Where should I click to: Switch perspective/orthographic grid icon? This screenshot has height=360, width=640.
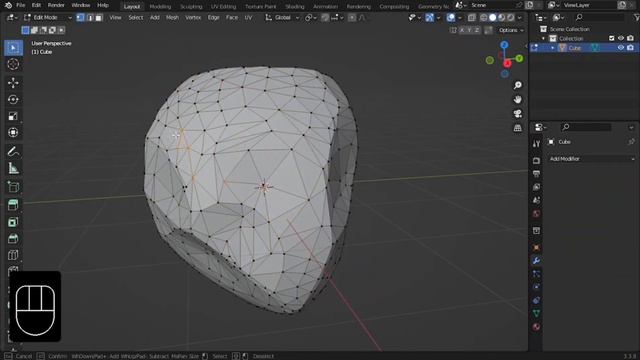click(518, 128)
